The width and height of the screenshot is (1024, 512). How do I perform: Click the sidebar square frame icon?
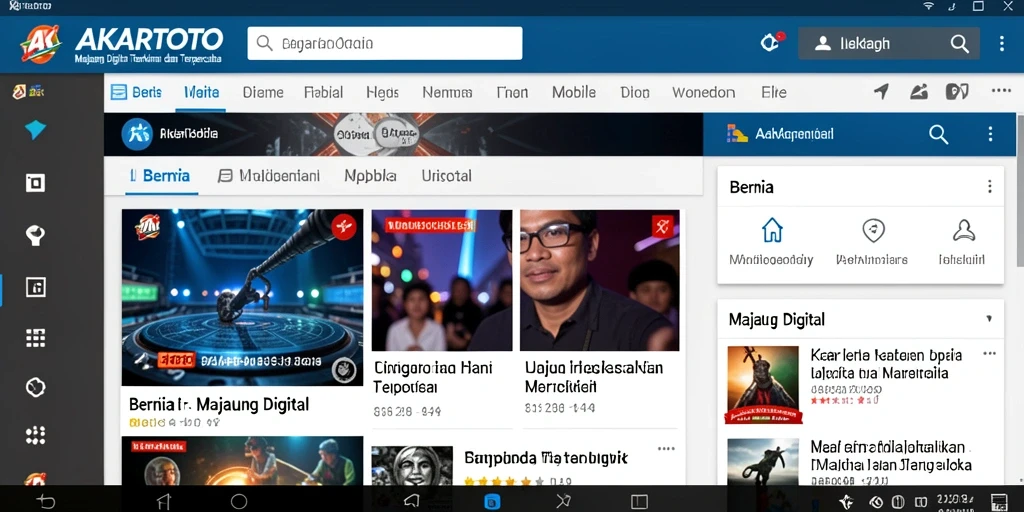pyautogui.click(x=35, y=183)
